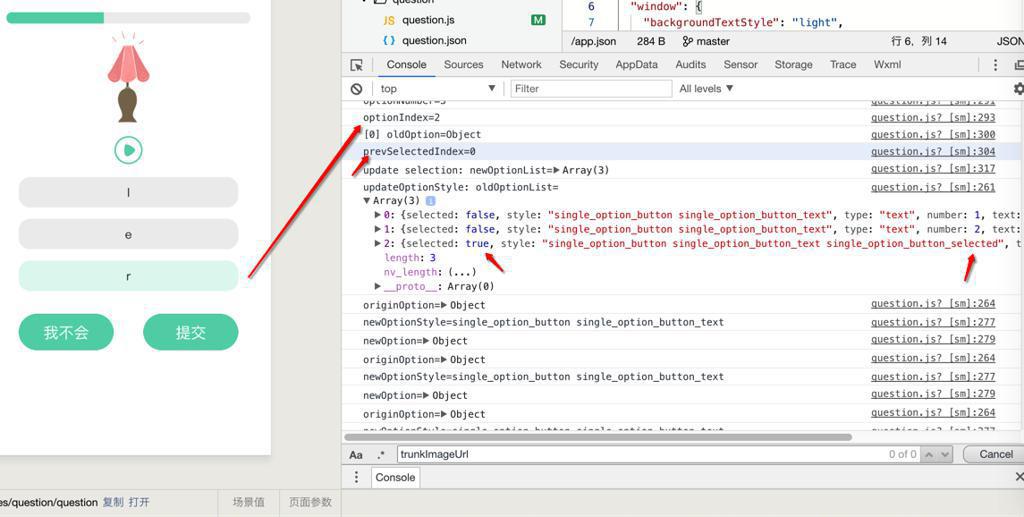Viewport: 1024px width, 517px height.
Task: Open source link question.js:317
Action: pyautogui.click(x=933, y=168)
